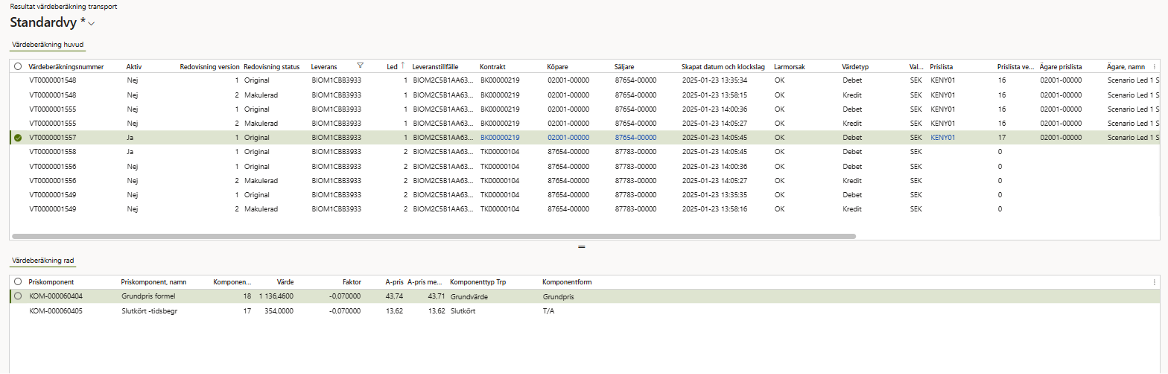Open grid options dots in Värdeberäkning rad grid
The image size is (1168, 374).
click(1155, 282)
